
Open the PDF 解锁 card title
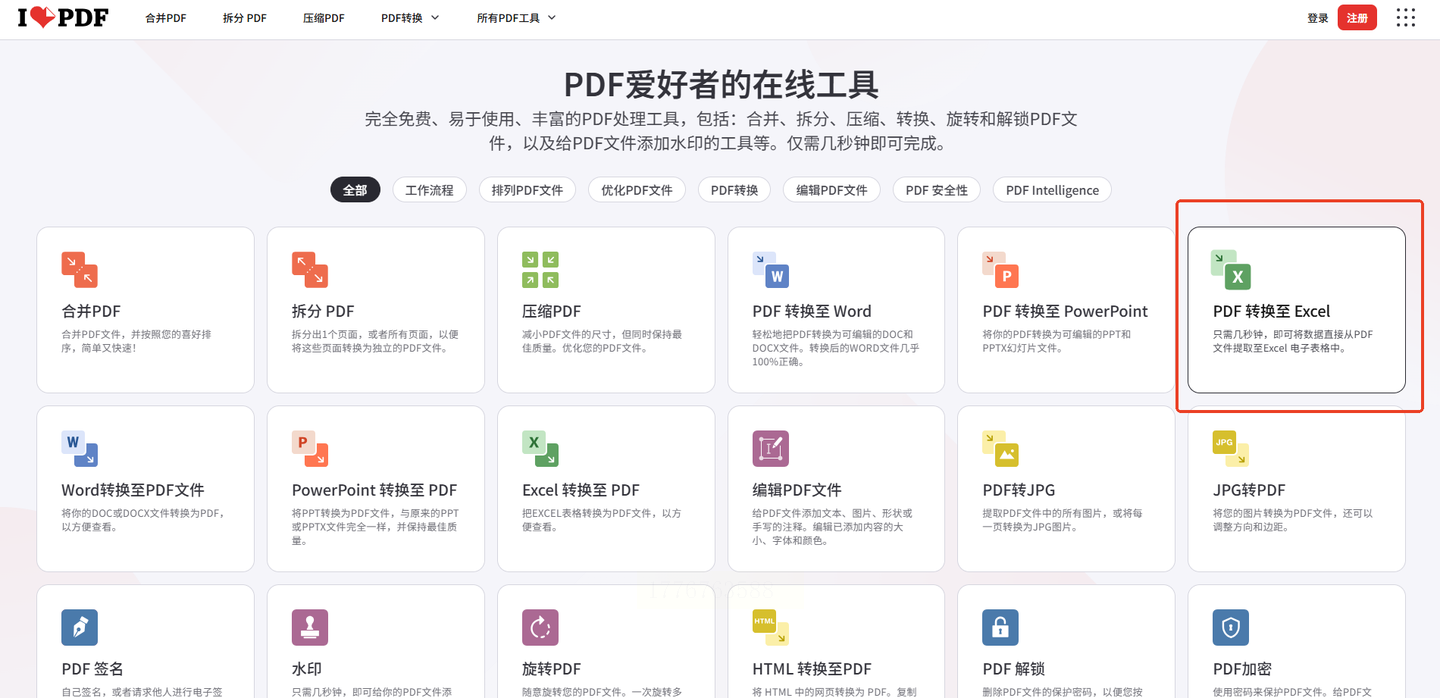1013,669
